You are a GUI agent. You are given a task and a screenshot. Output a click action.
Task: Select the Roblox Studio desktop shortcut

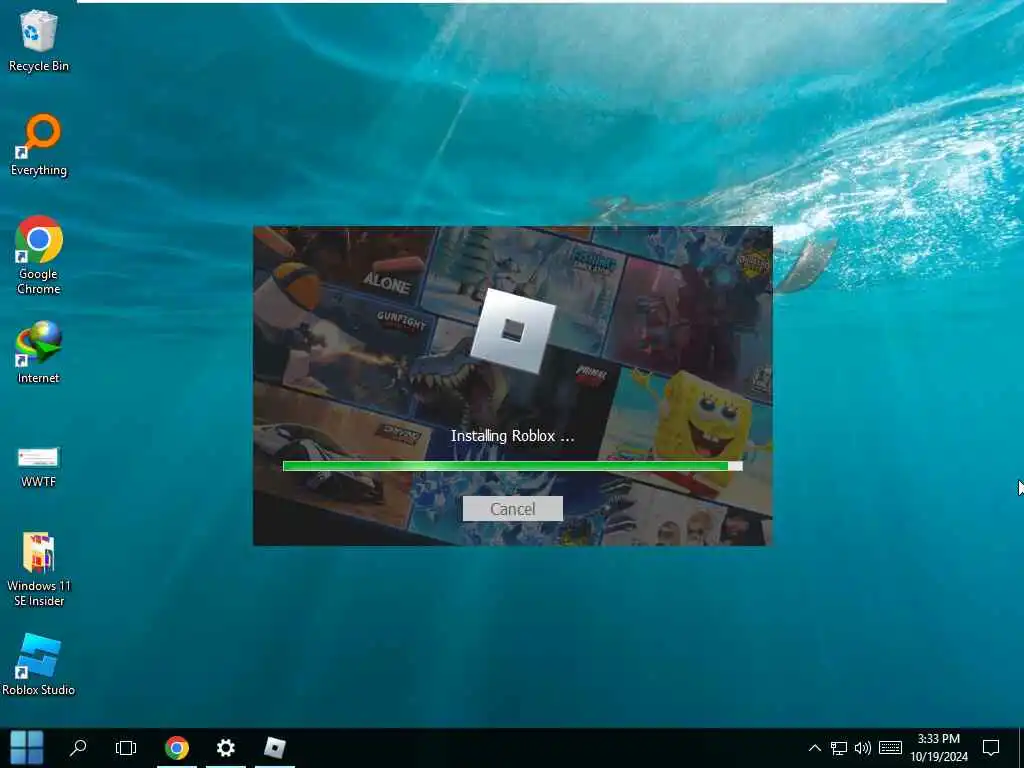click(x=39, y=664)
